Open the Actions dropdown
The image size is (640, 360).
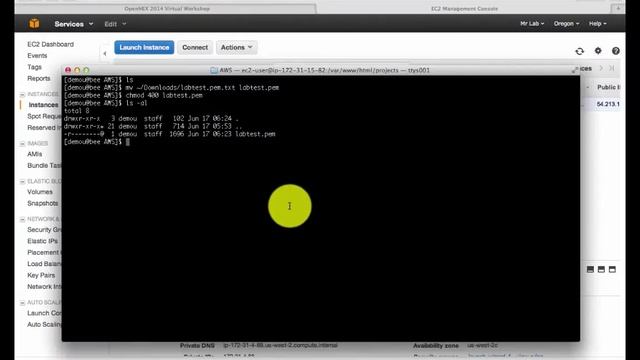(x=236, y=47)
